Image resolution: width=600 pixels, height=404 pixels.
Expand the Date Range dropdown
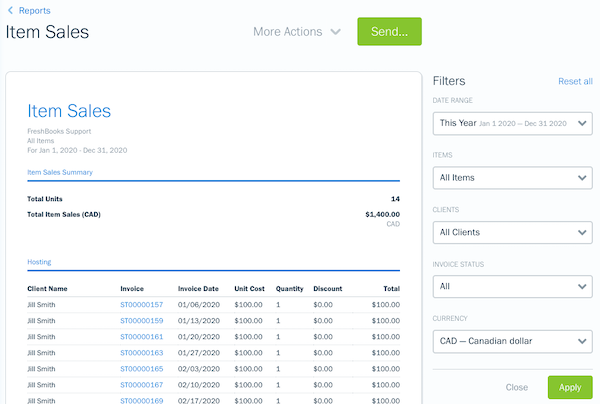513,123
